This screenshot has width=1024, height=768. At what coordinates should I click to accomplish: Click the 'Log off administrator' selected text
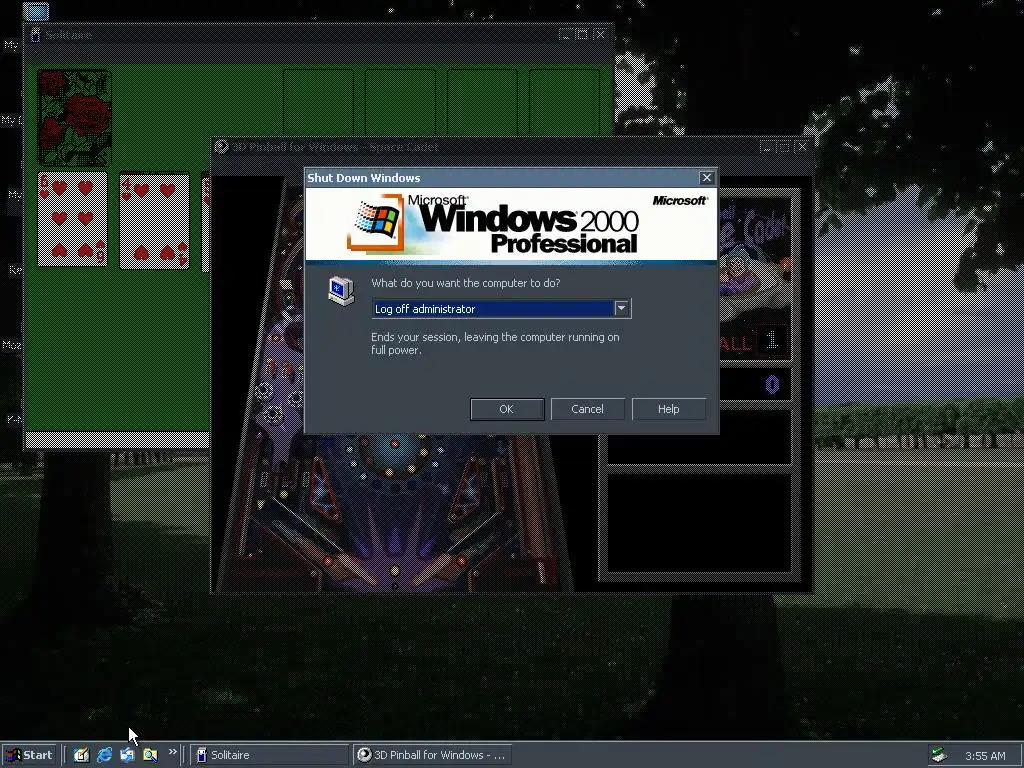pos(425,309)
